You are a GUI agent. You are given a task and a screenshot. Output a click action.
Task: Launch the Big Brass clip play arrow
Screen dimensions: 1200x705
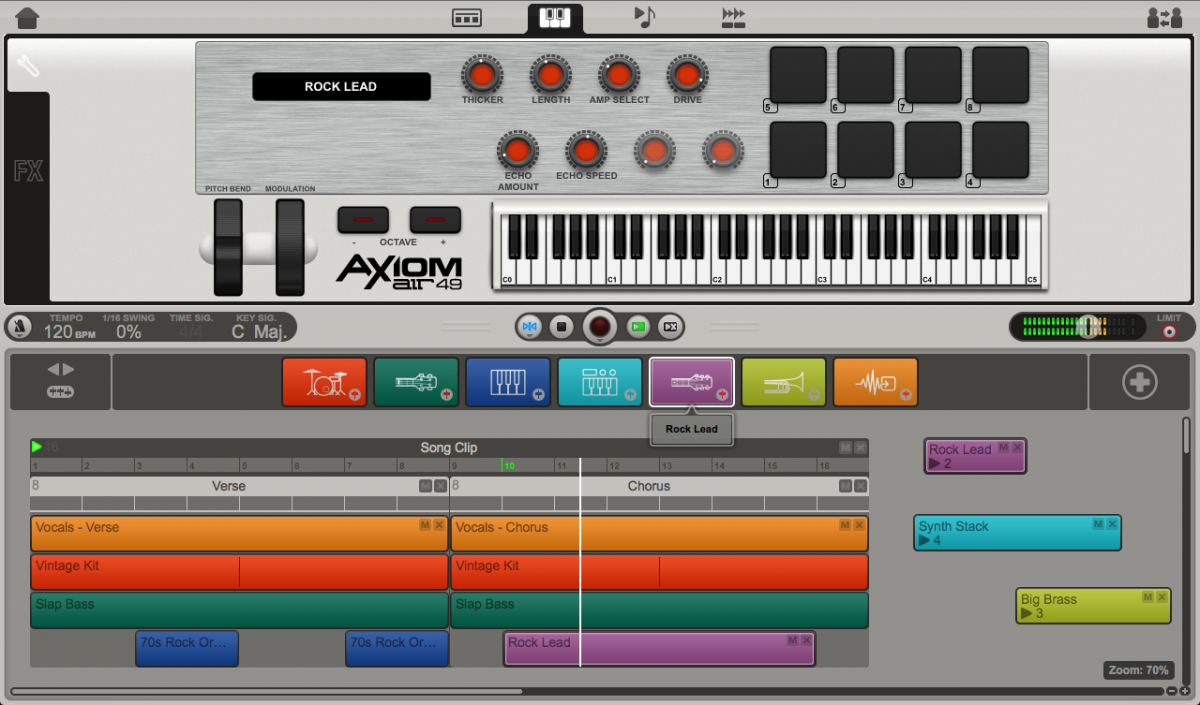click(1027, 614)
